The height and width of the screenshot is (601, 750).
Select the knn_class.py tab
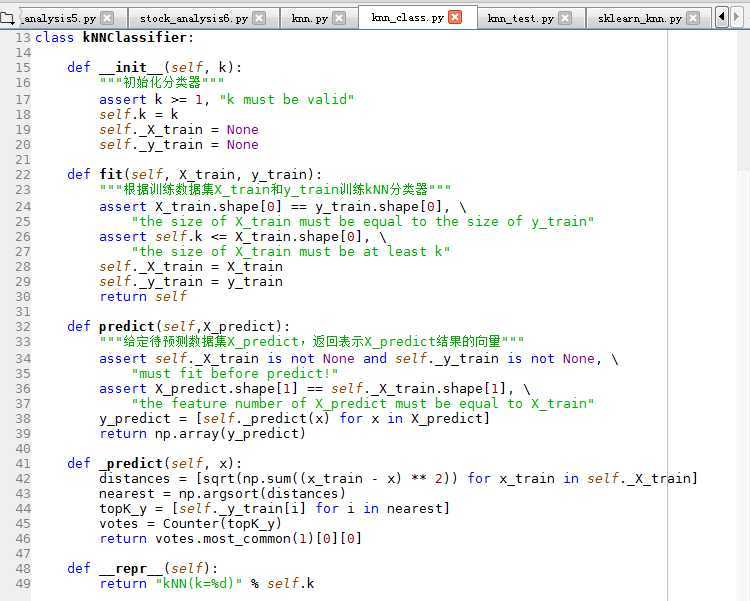(x=418, y=17)
